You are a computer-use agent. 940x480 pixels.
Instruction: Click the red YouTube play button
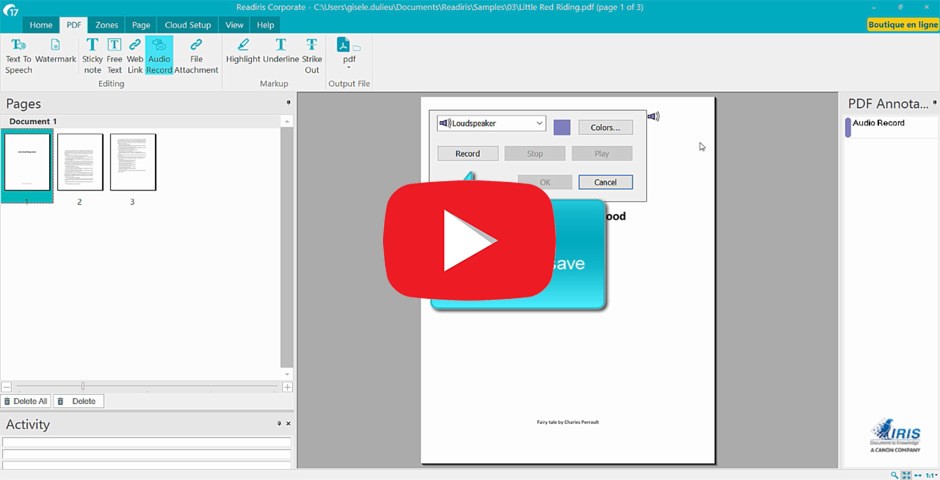point(469,240)
